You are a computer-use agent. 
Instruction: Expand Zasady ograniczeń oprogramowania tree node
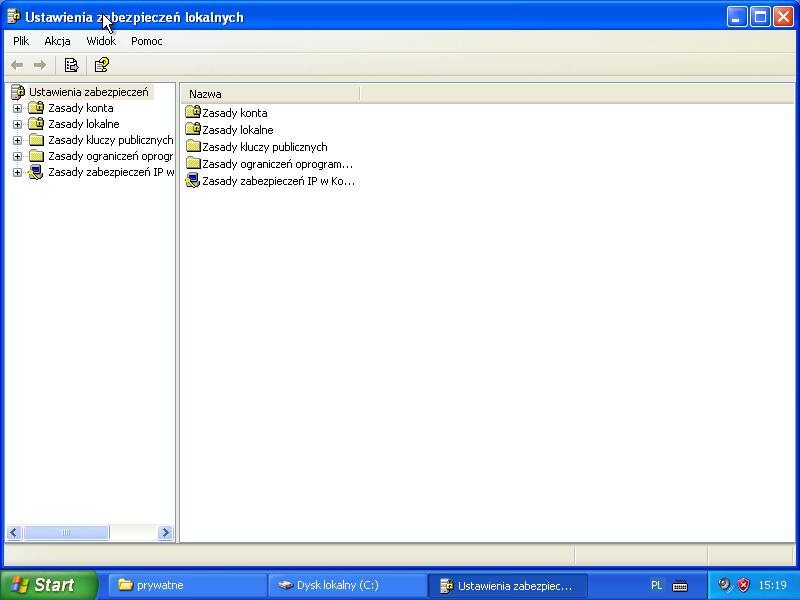17,156
